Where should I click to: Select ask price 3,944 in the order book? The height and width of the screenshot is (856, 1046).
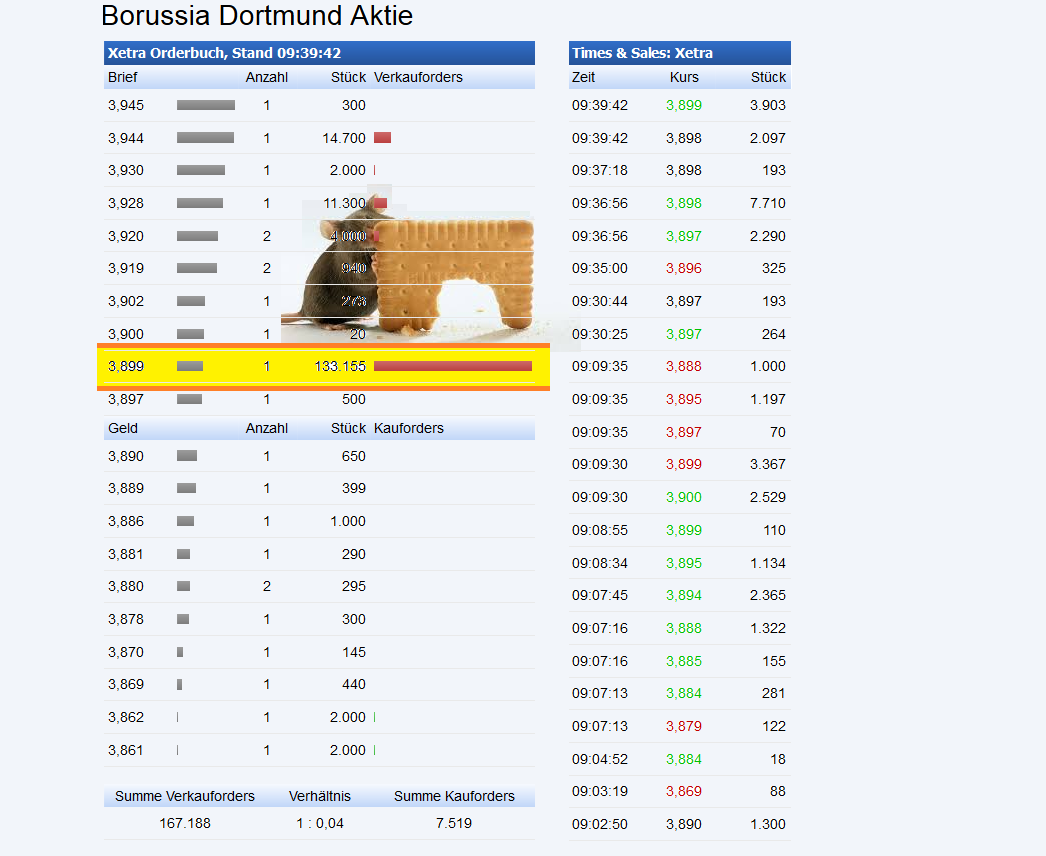[x=126, y=138]
